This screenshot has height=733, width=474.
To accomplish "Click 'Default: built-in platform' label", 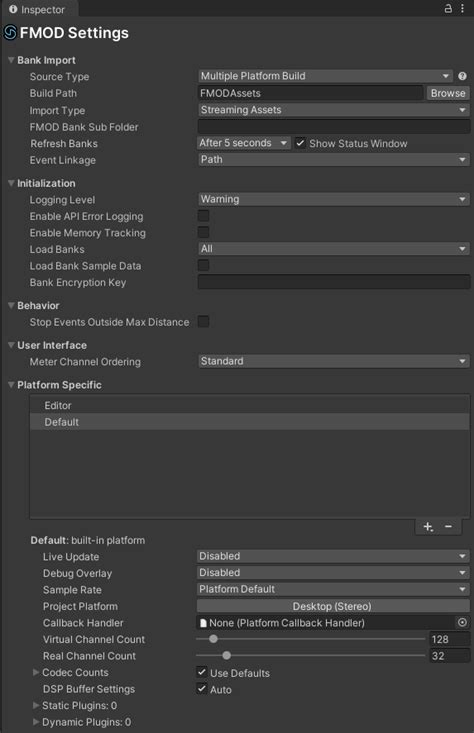I will [87, 540].
